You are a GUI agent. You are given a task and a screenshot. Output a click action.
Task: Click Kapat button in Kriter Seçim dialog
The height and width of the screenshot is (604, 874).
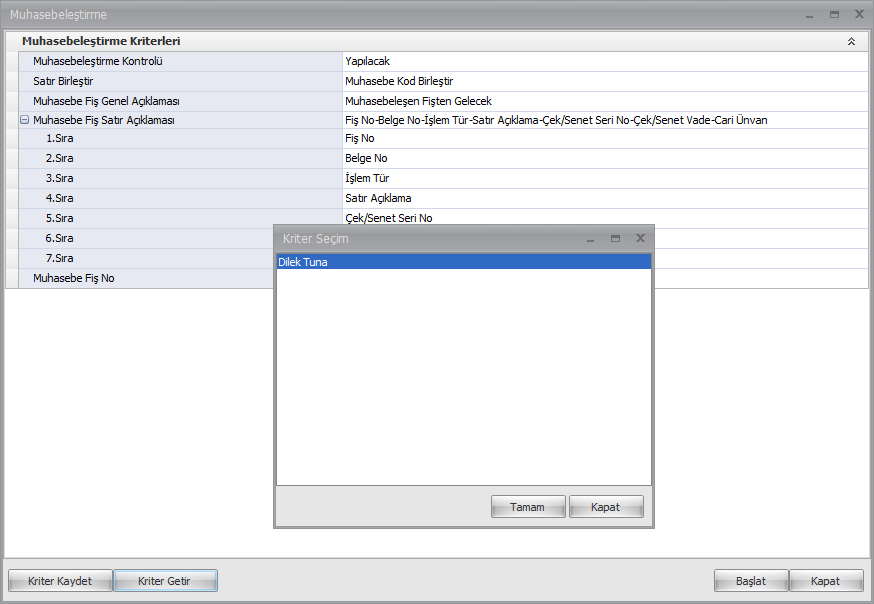(605, 507)
